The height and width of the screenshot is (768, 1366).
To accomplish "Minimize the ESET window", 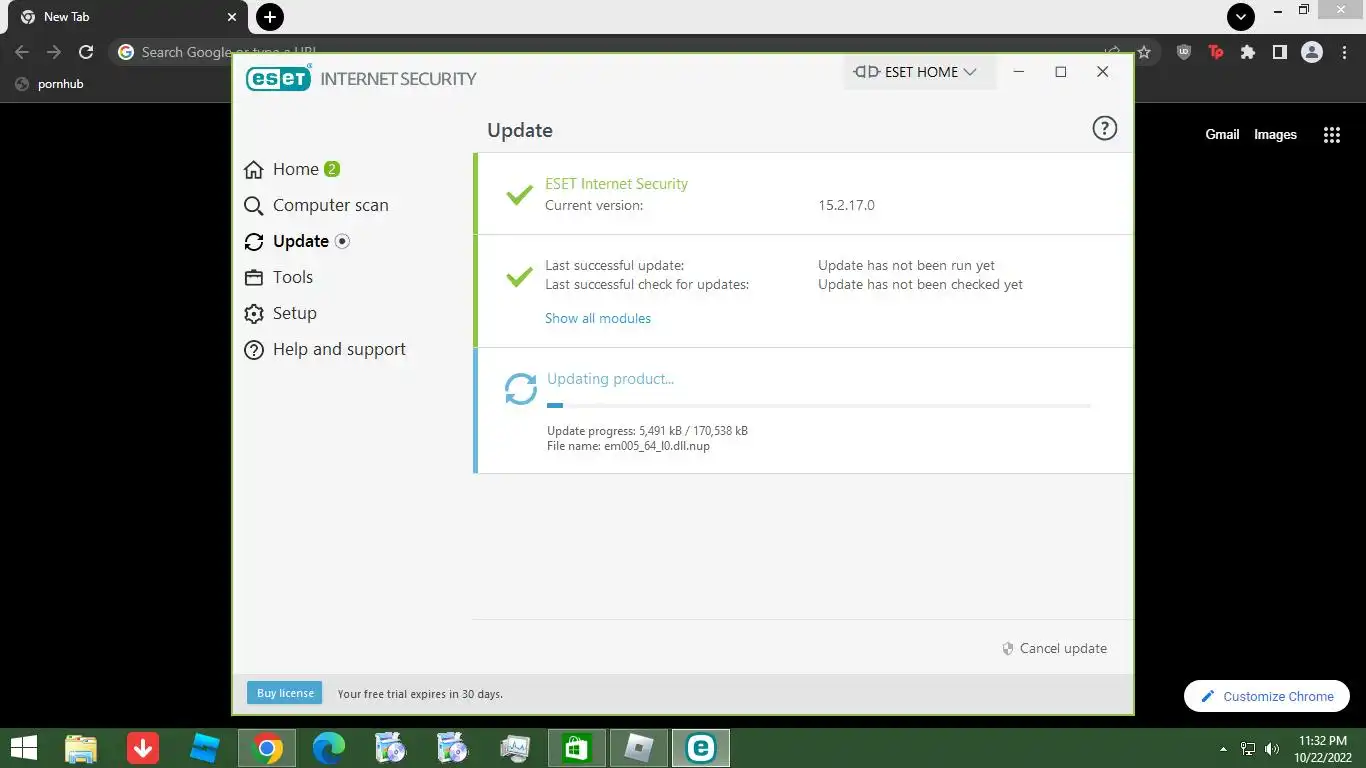I will coord(1018,72).
